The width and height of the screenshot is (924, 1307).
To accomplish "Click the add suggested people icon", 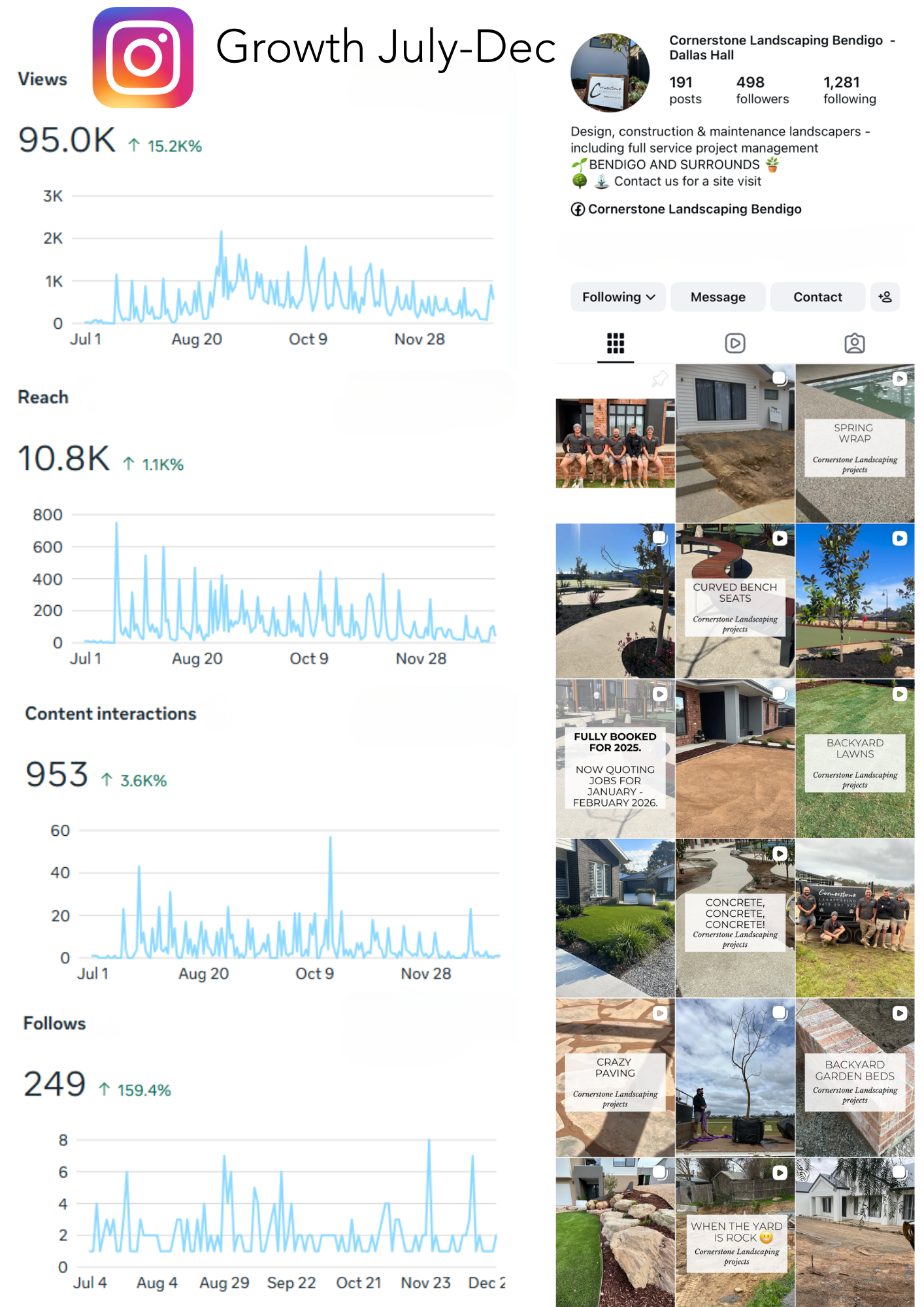I will (885, 297).
